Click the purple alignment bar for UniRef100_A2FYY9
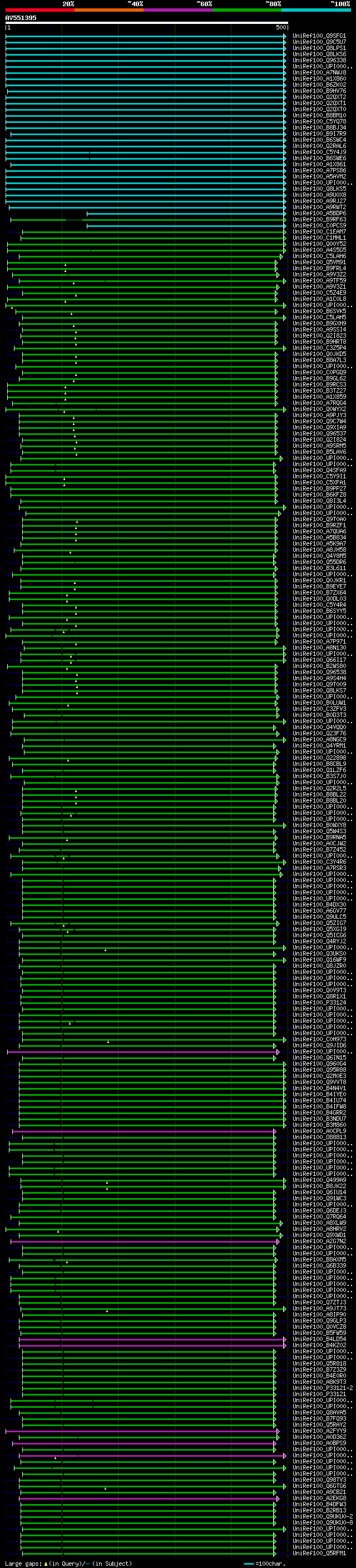The image size is (356, 1568). pos(142,1431)
